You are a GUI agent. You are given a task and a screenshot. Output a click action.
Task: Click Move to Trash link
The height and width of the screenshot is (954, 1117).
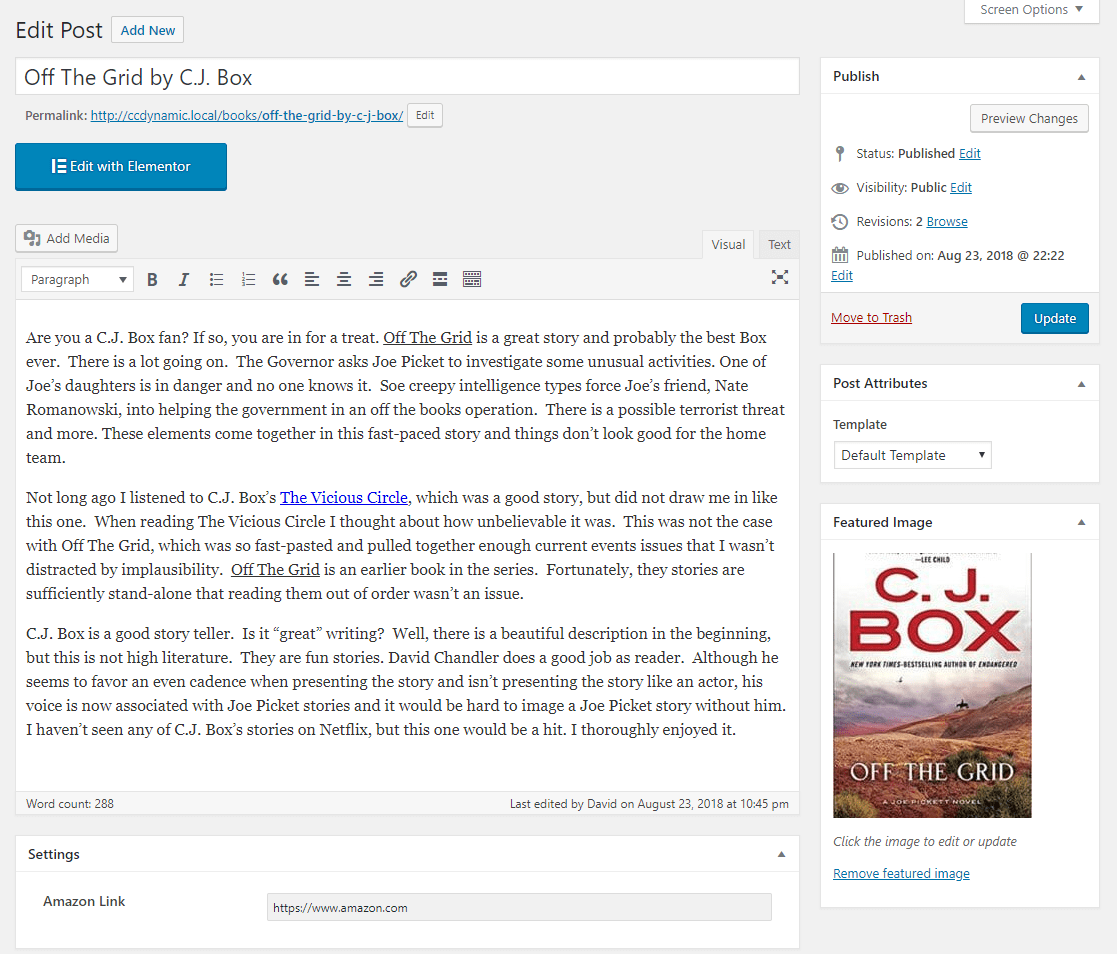point(871,318)
